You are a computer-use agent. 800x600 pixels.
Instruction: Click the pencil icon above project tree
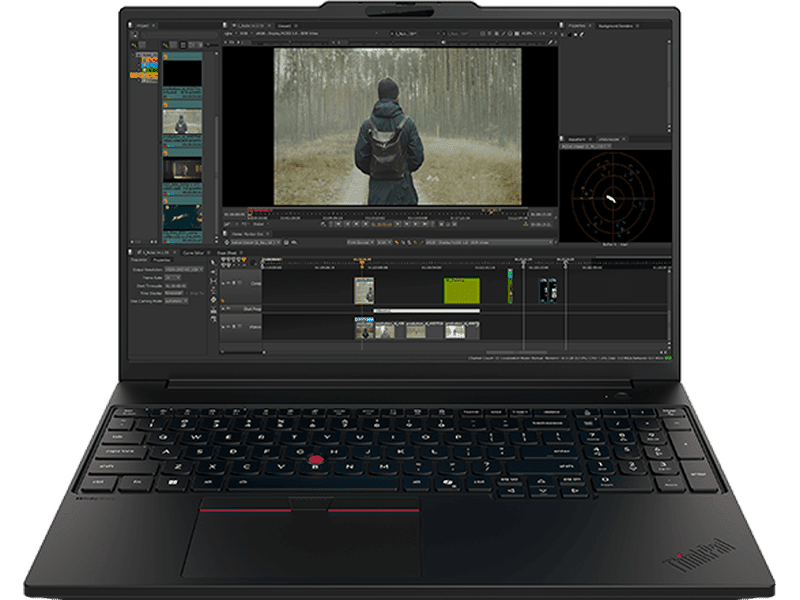(134, 45)
